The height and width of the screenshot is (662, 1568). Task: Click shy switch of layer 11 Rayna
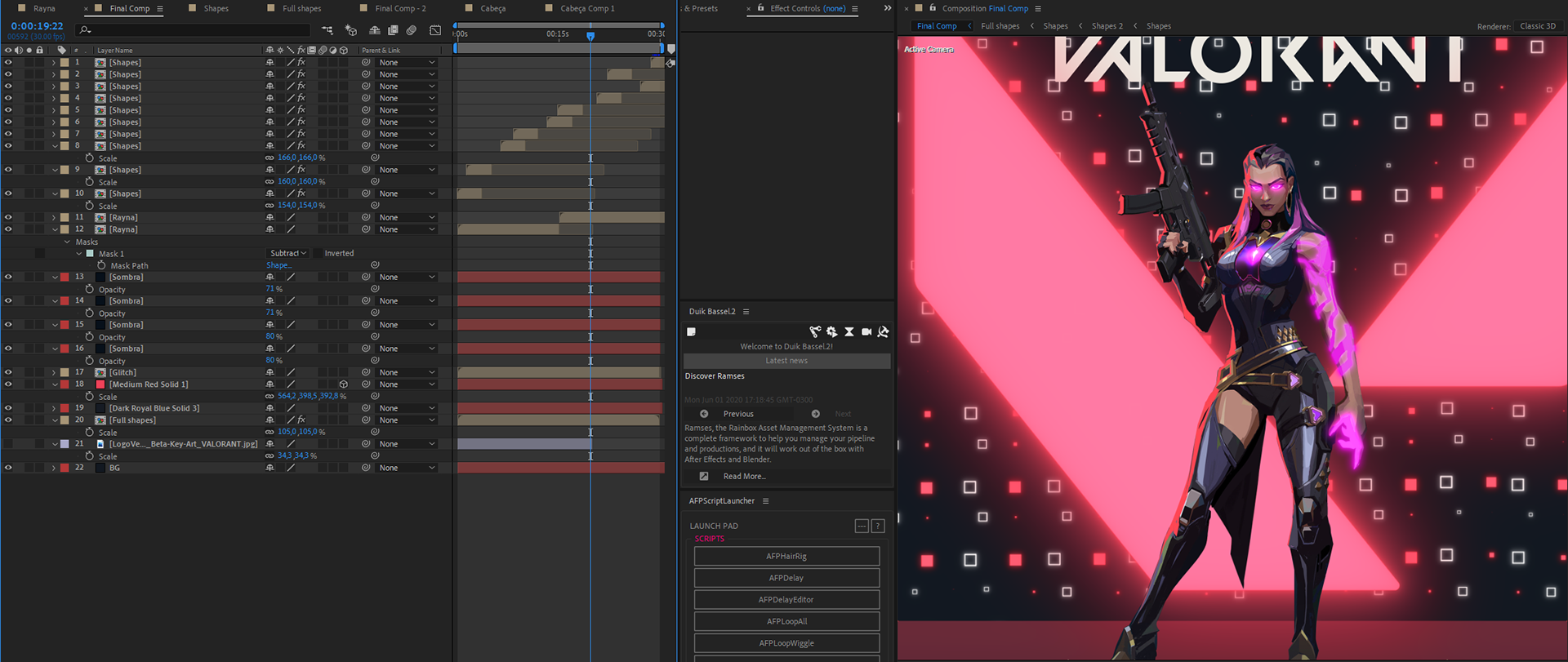(269, 217)
